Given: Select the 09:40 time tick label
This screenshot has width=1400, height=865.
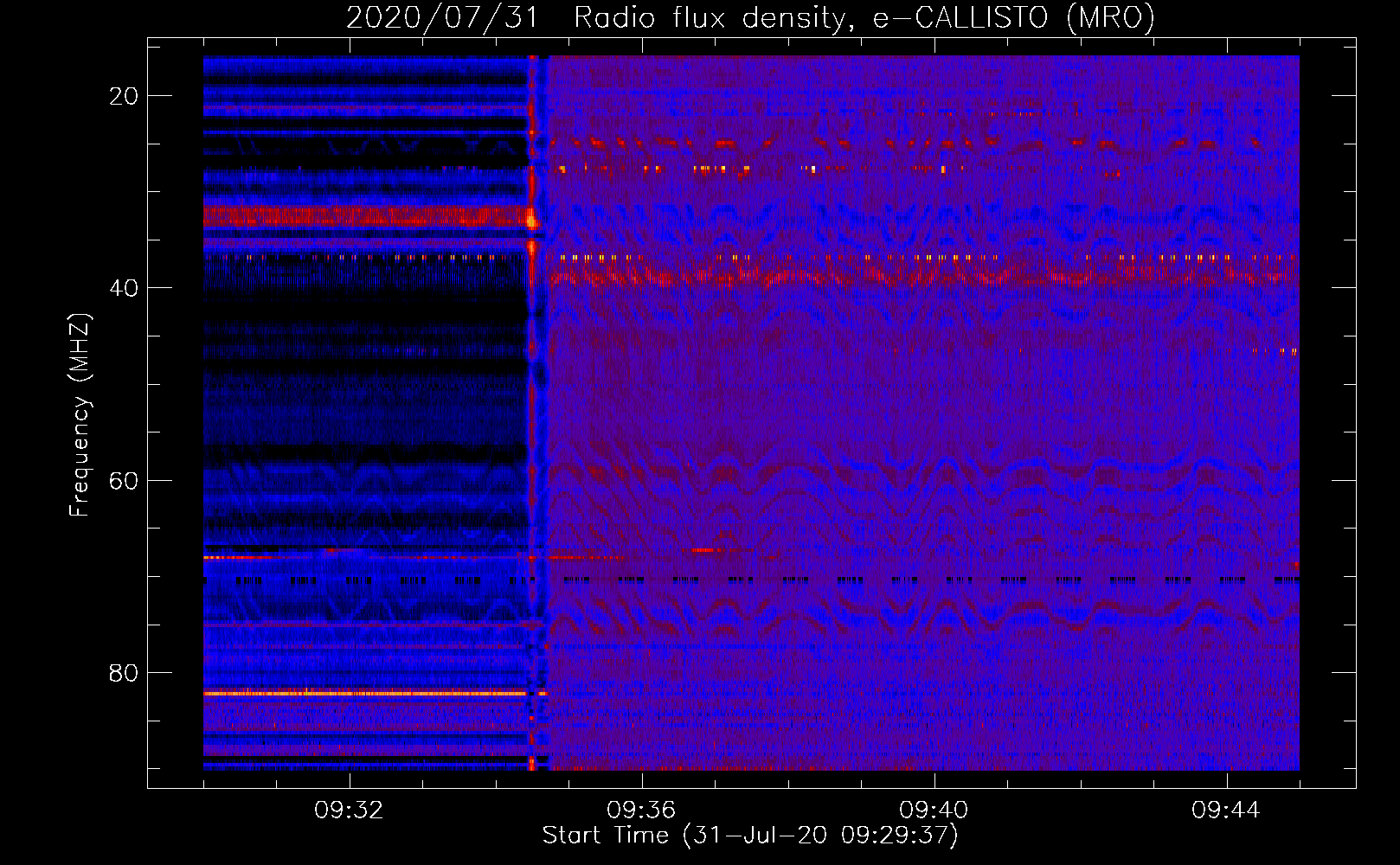Looking at the screenshot, I should click(x=934, y=811).
